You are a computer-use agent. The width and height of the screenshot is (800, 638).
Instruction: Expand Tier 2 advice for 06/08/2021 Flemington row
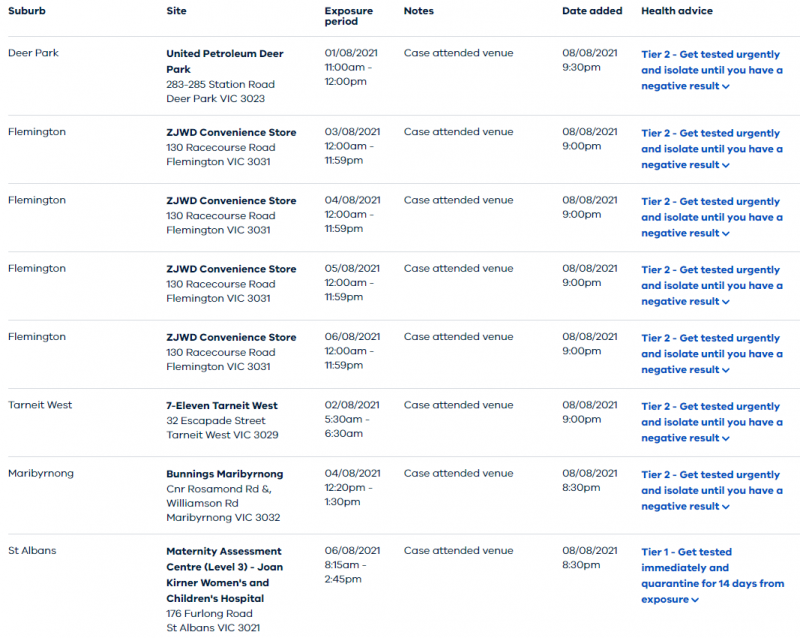pyautogui.click(x=711, y=354)
